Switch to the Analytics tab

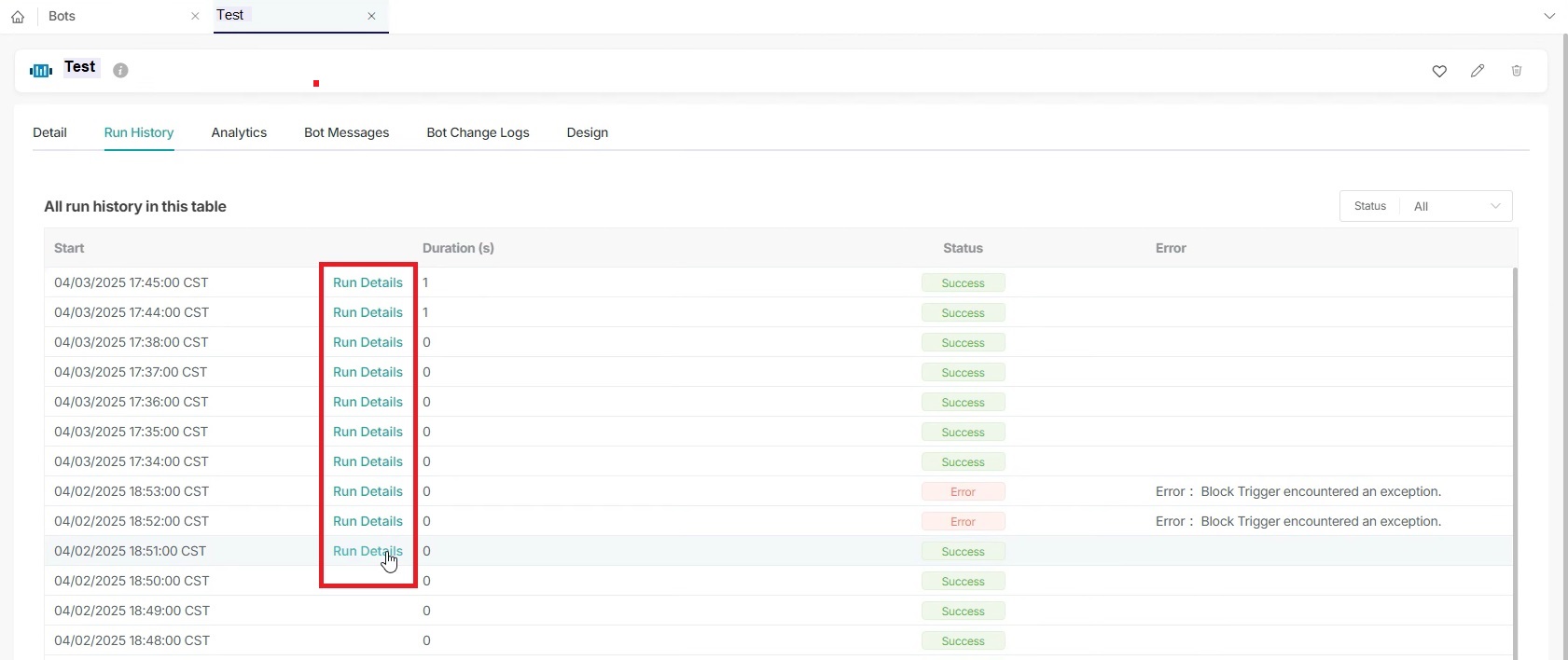point(239,132)
